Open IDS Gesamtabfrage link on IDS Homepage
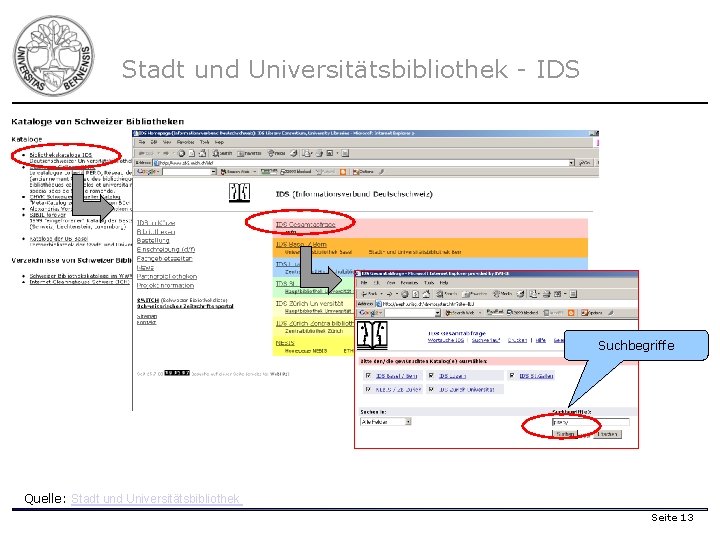 [305, 224]
